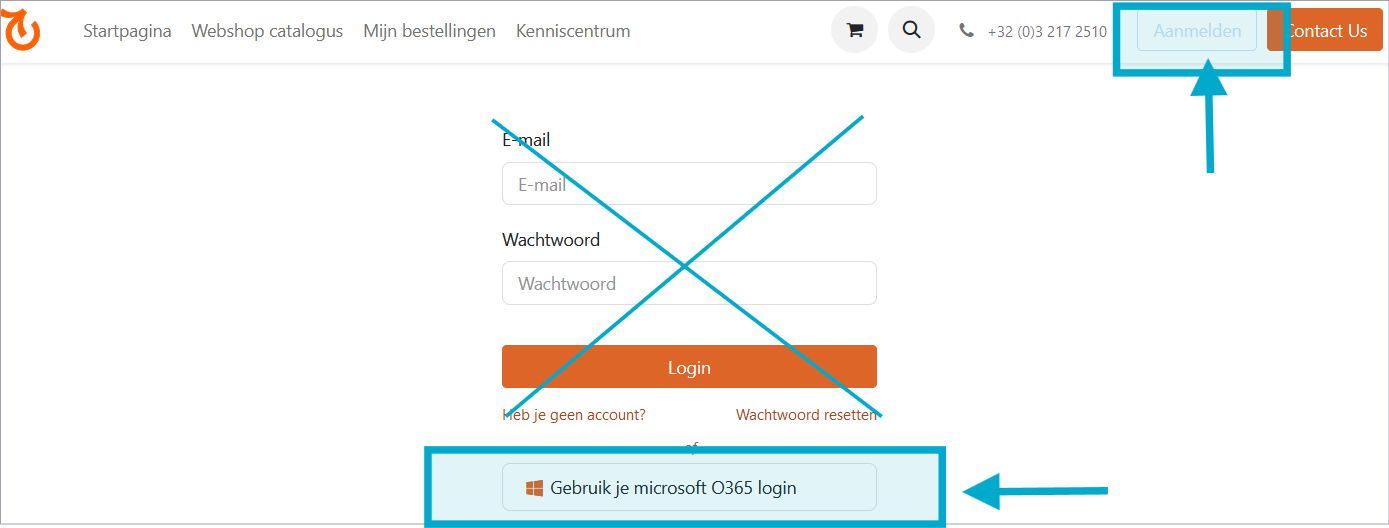Click the search magnifier icon

click(x=911, y=30)
